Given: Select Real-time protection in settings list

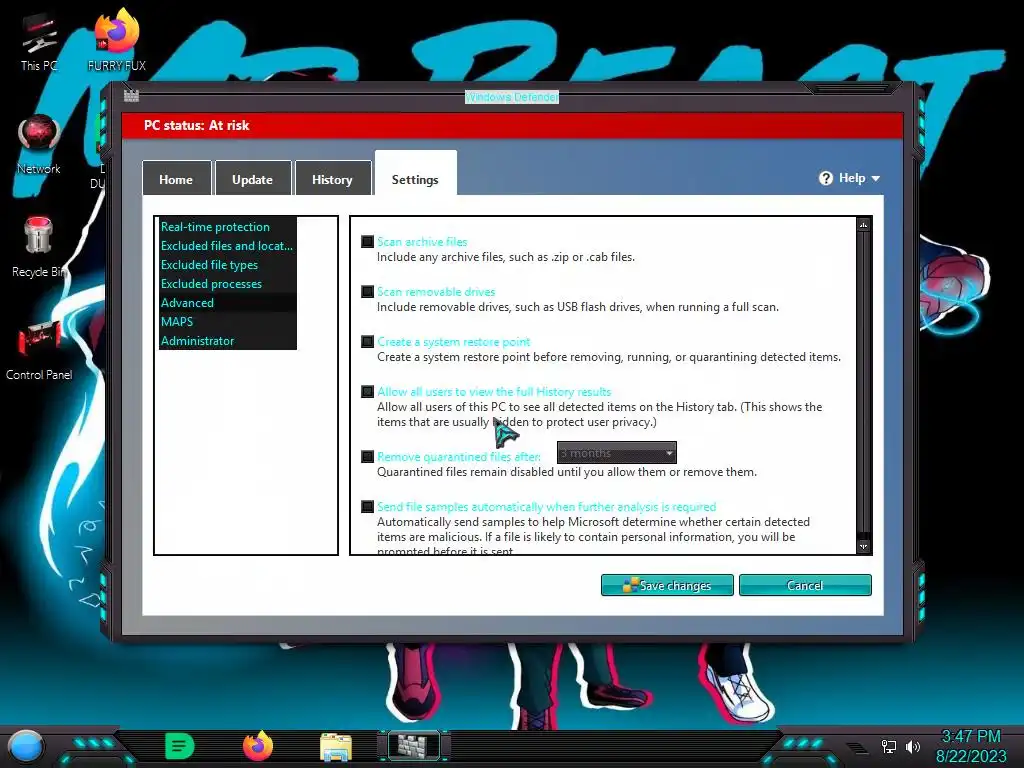Looking at the screenshot, I should [x=228, y=227].
